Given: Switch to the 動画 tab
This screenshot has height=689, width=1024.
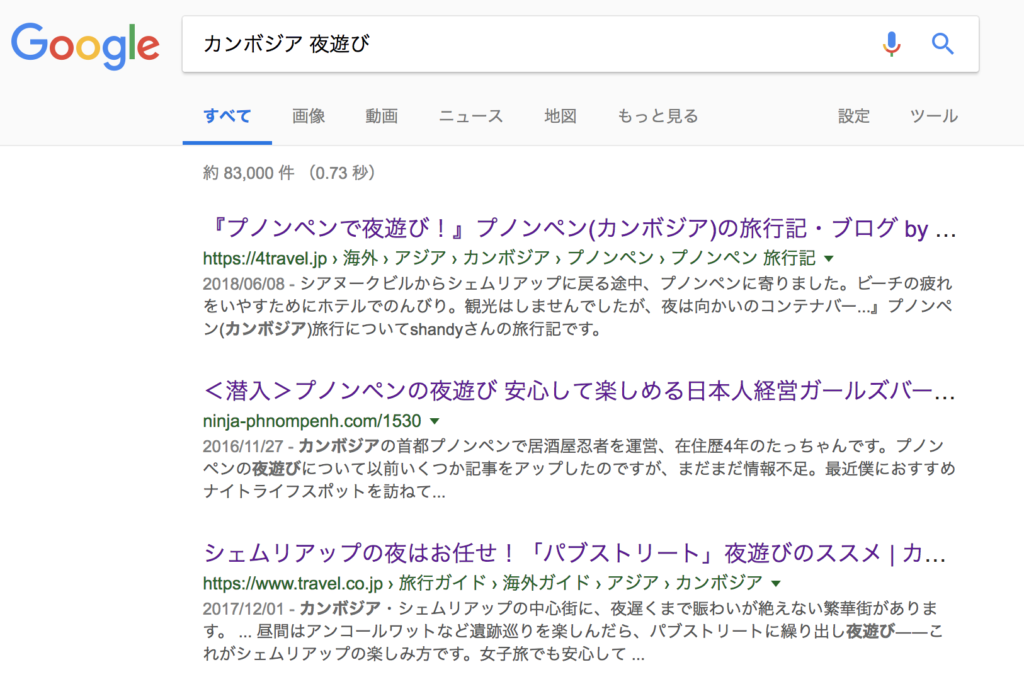Looking at the screenshot, I should [x=381, y=116].
